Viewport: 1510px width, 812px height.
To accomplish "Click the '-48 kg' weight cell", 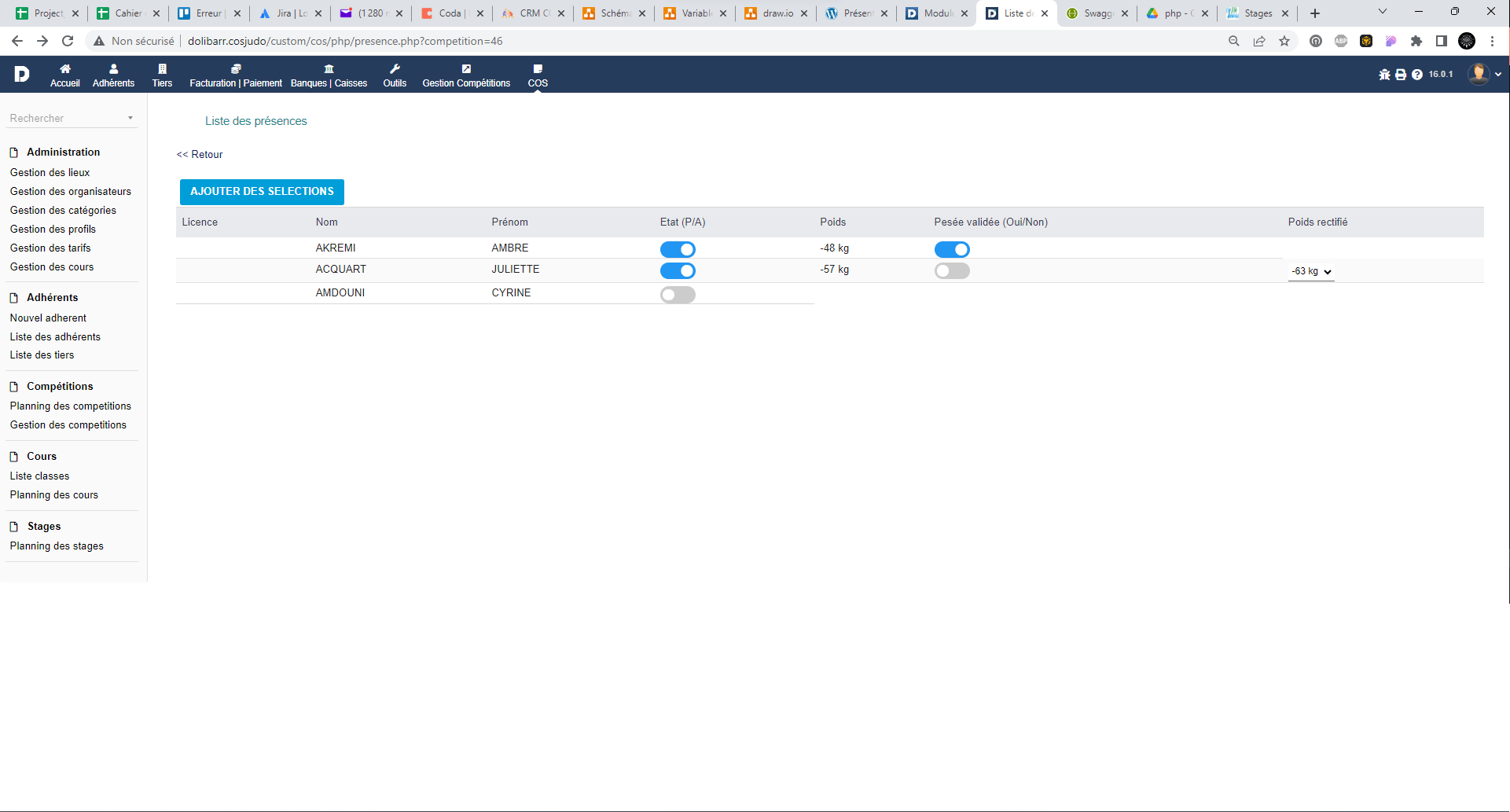I will pos(835,248).
